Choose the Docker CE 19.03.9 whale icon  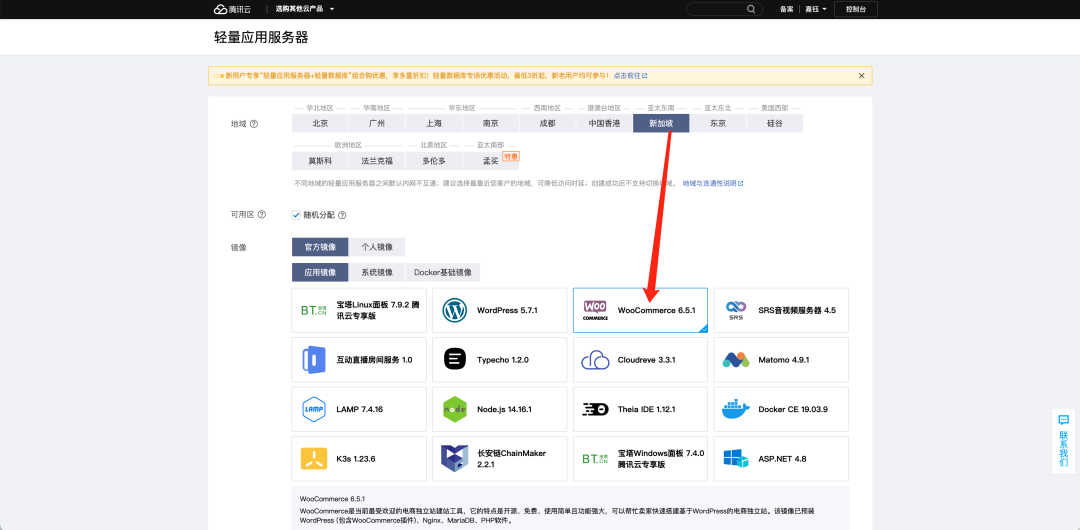click(736, 409)
